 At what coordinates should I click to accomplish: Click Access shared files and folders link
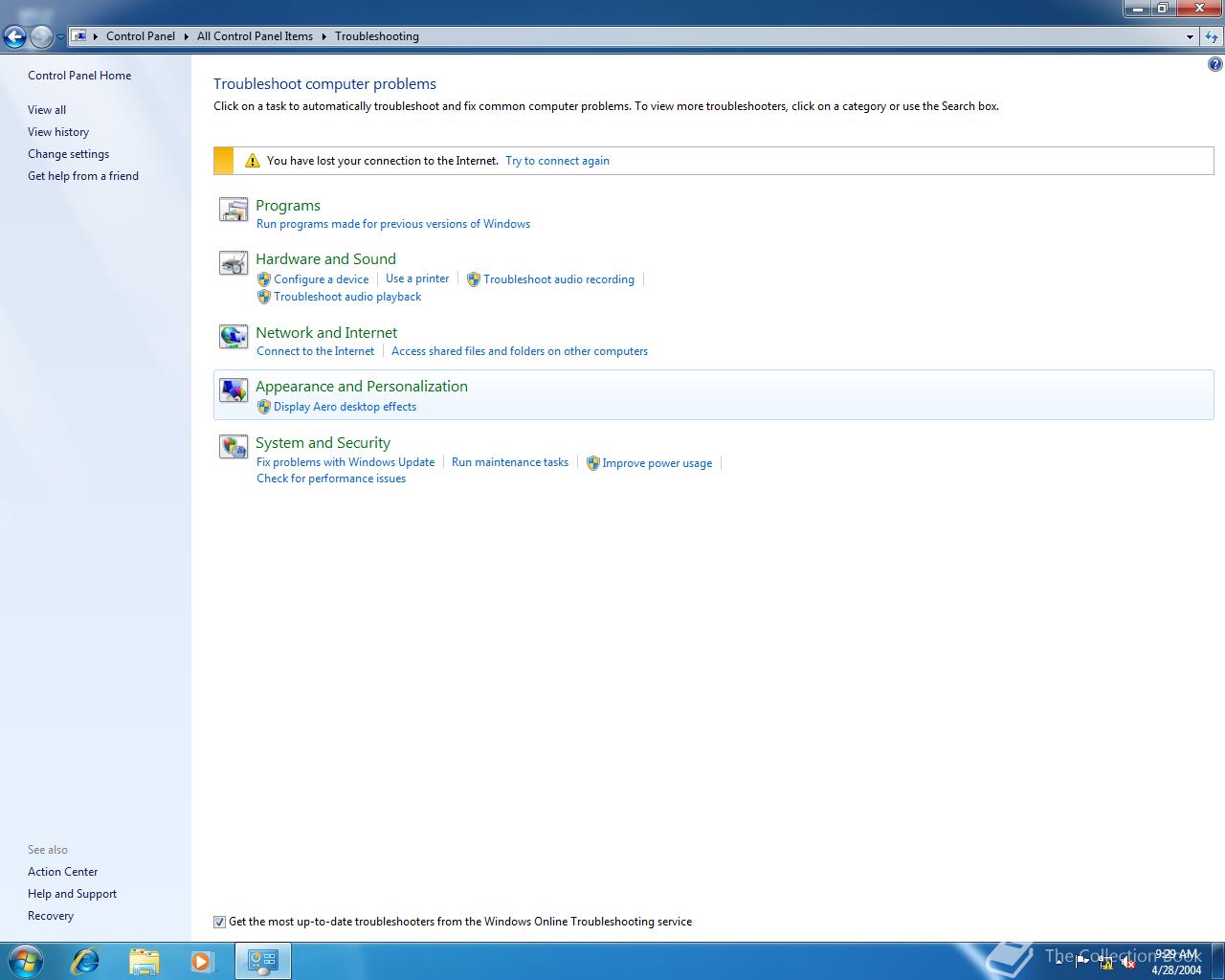520,351
